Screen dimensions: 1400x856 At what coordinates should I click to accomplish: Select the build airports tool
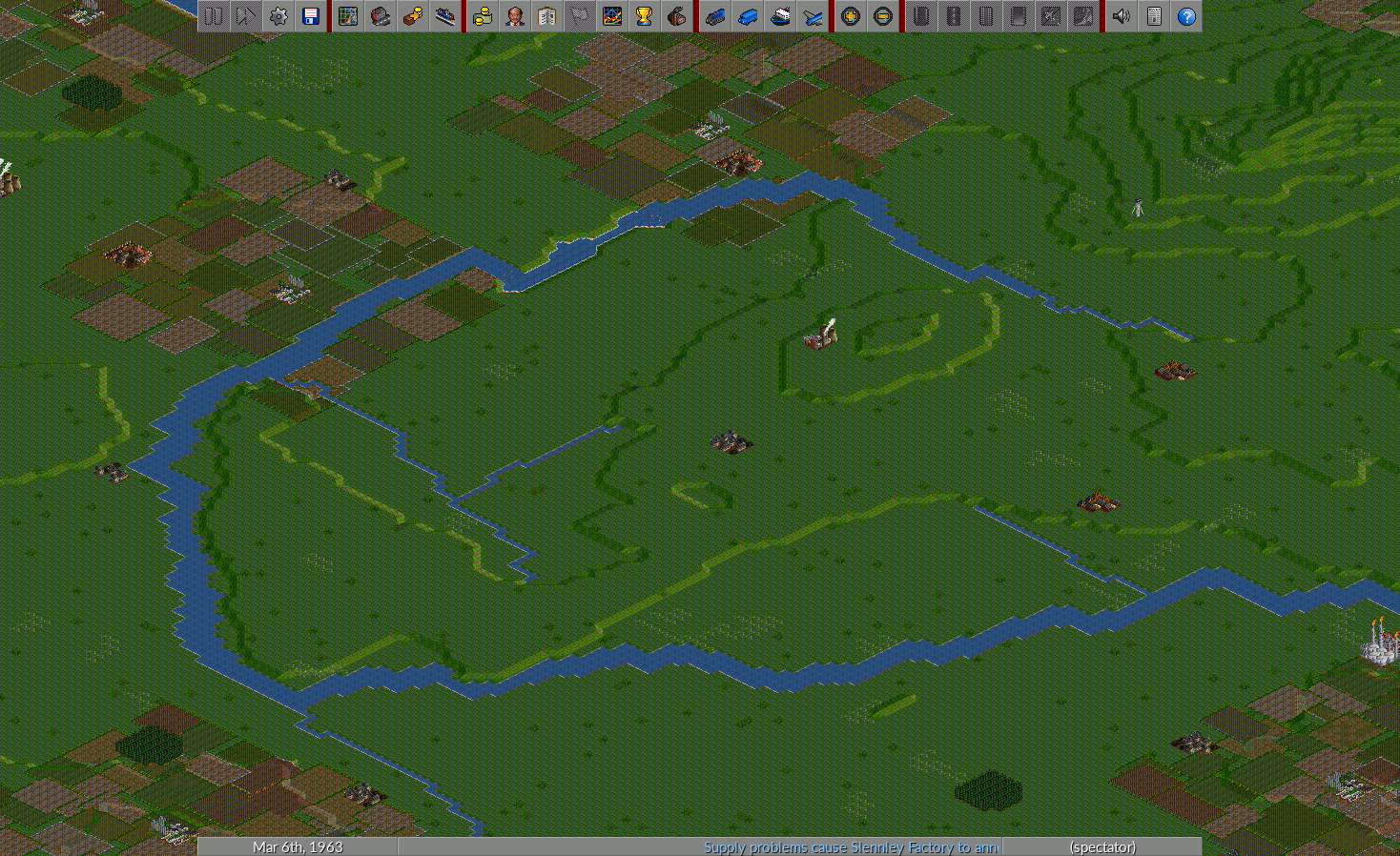click(1050, 16)
